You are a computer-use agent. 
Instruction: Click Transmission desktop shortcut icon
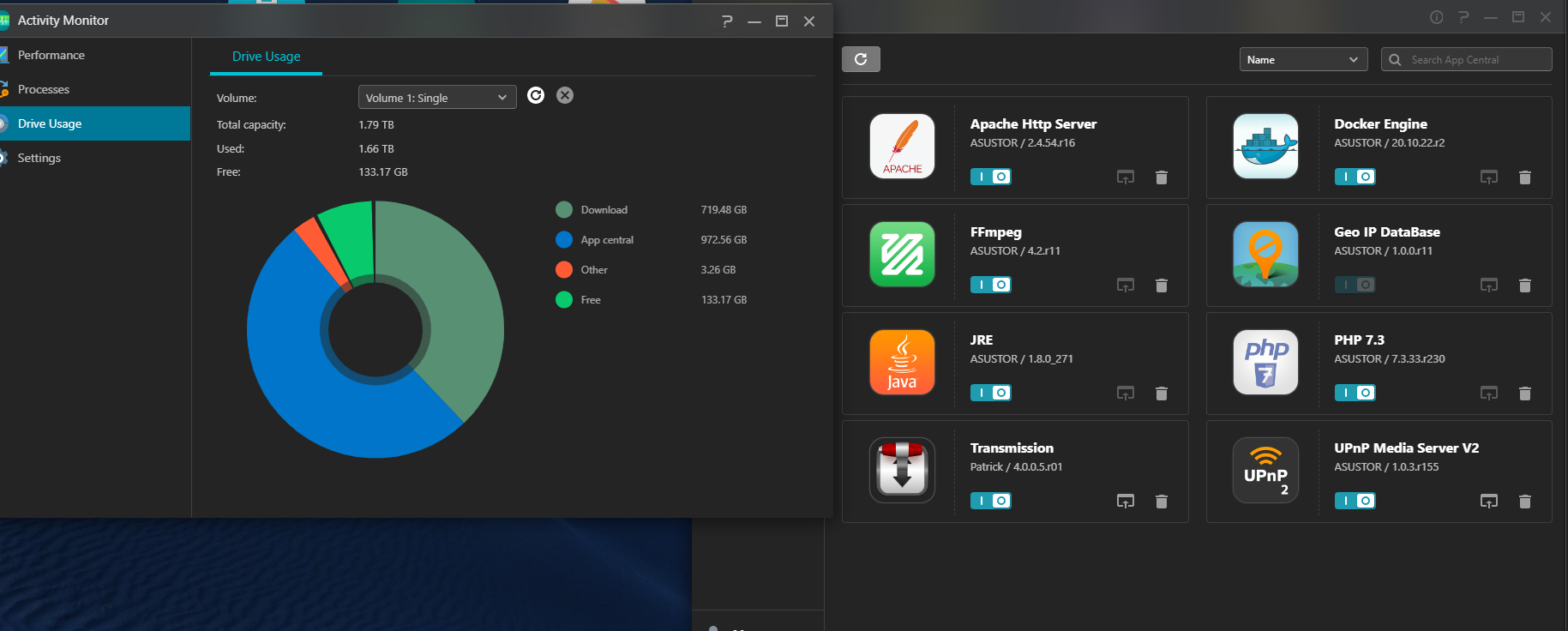pos(1126,502)
